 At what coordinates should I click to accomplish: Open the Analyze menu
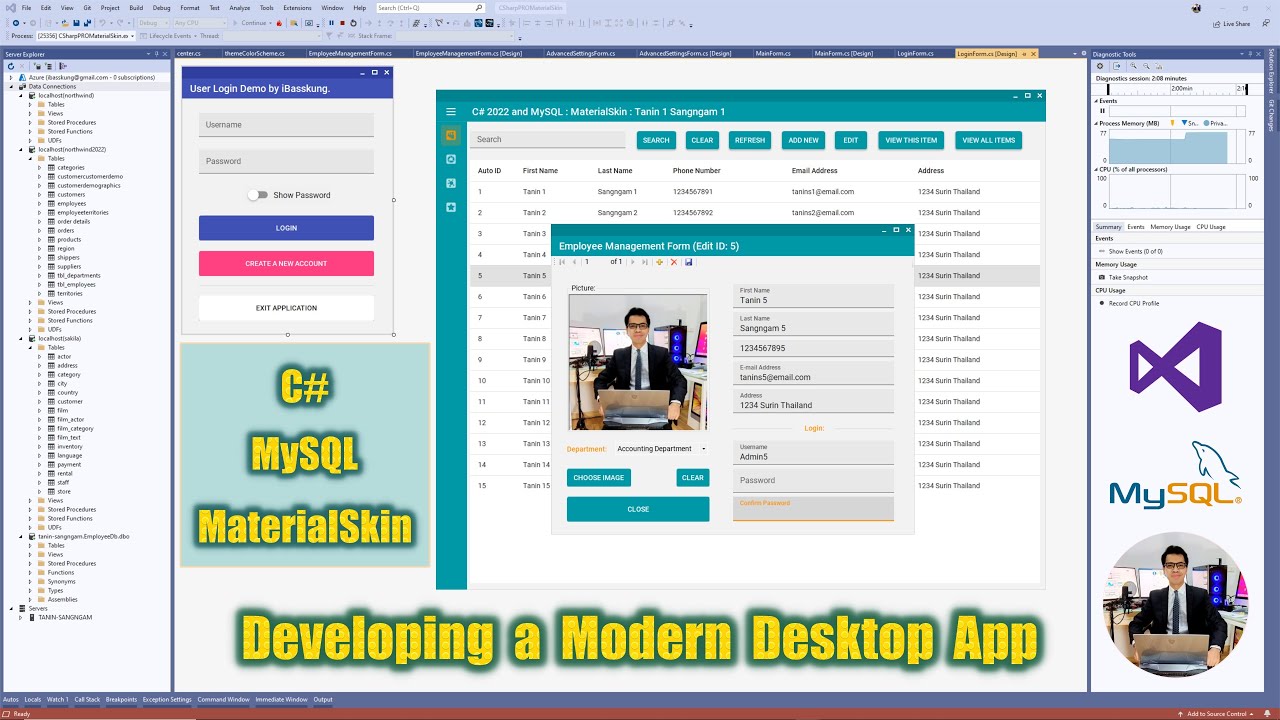(240, 8)
